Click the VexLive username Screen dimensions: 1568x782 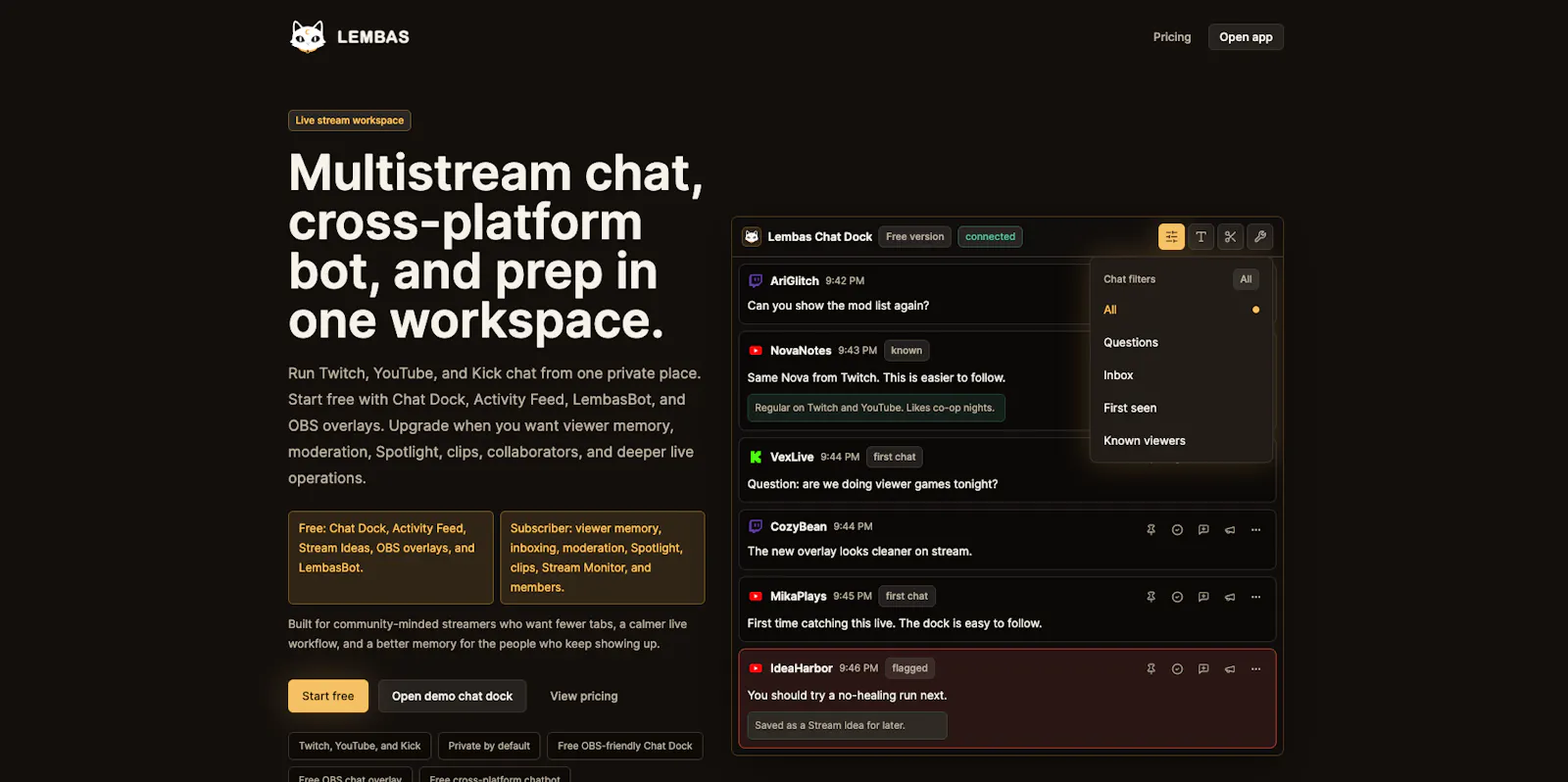coord(792,457)
